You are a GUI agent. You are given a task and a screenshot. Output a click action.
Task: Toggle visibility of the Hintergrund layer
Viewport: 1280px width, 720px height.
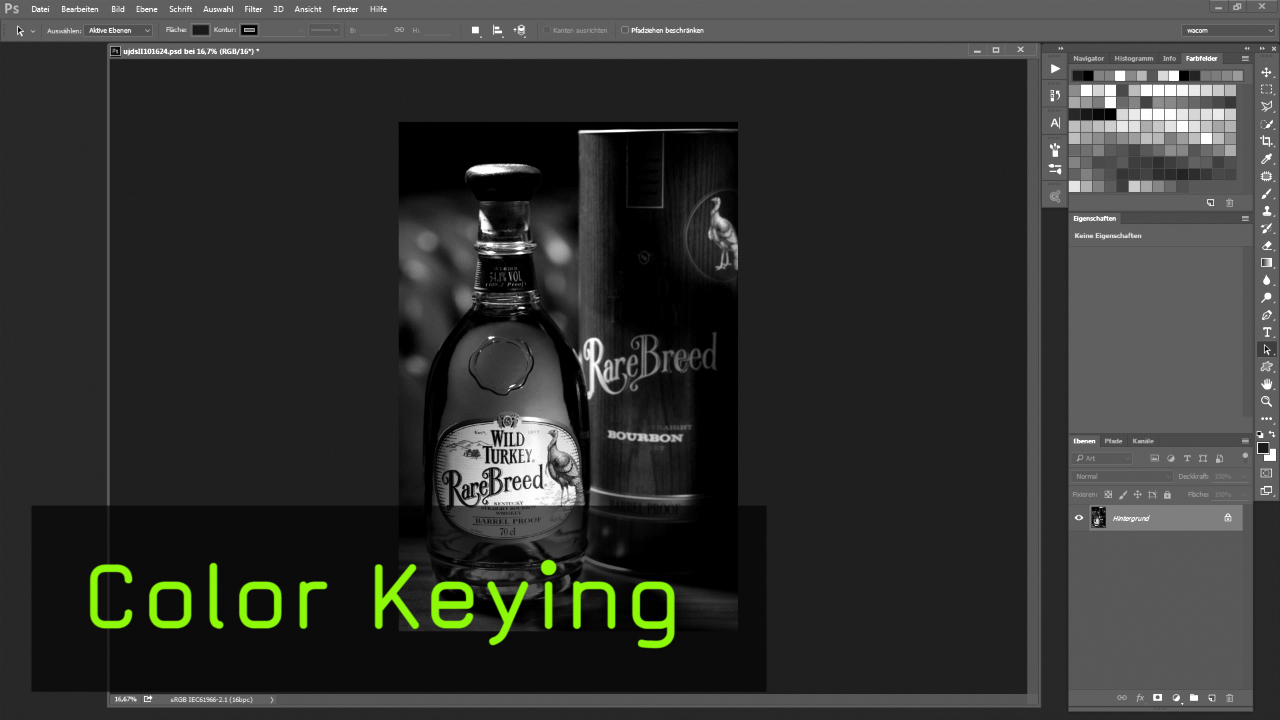1079,518
